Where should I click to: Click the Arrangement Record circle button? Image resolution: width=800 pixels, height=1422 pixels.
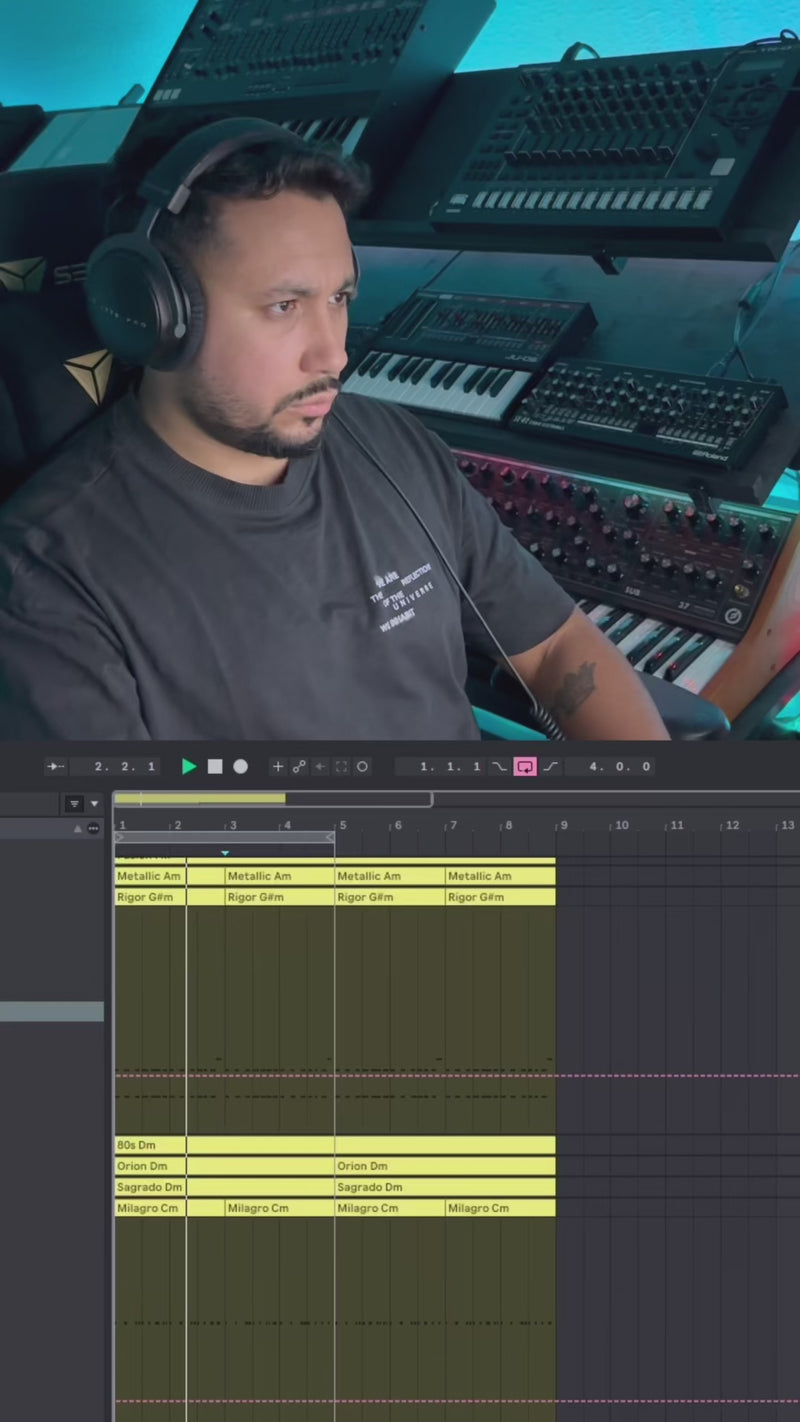[x=241, y=767]
